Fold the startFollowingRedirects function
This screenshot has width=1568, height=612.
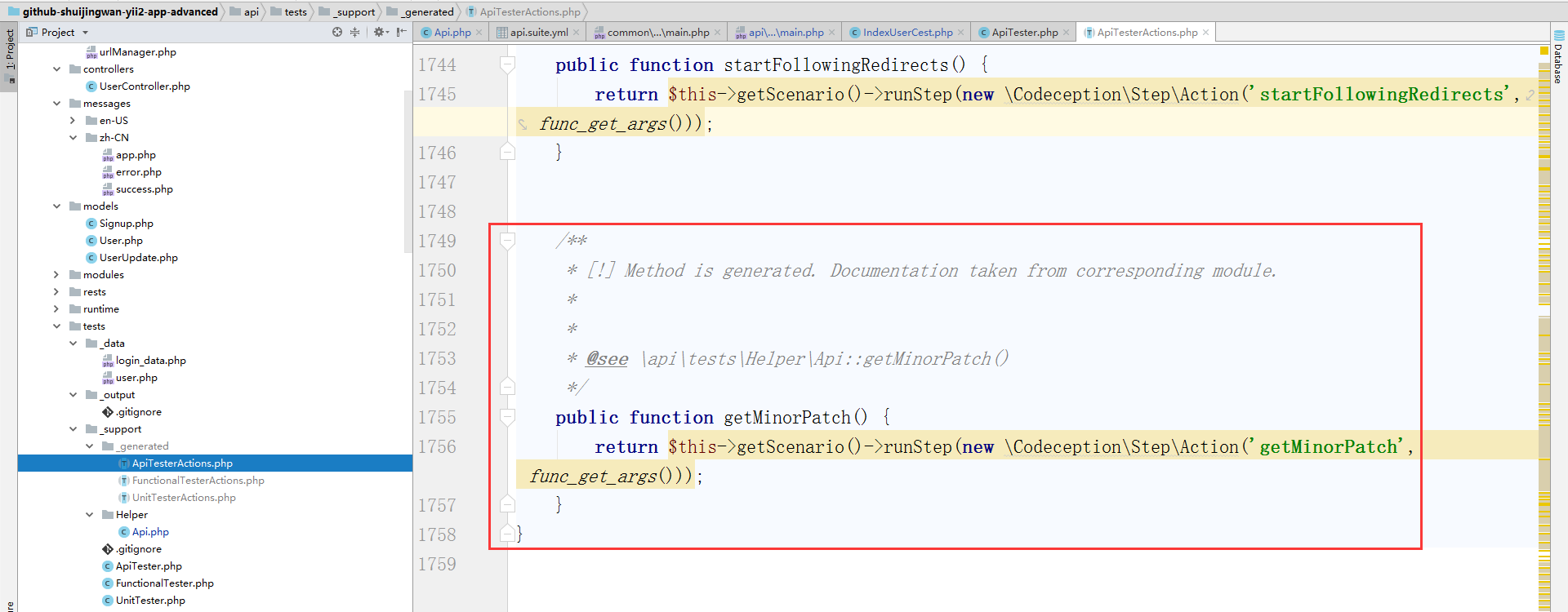(x=507, y=64)
